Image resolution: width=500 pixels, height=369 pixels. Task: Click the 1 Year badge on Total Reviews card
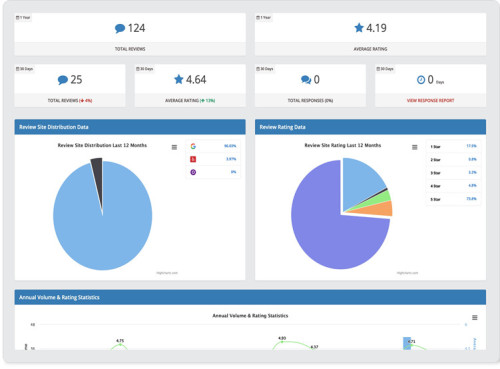(23, 17)
